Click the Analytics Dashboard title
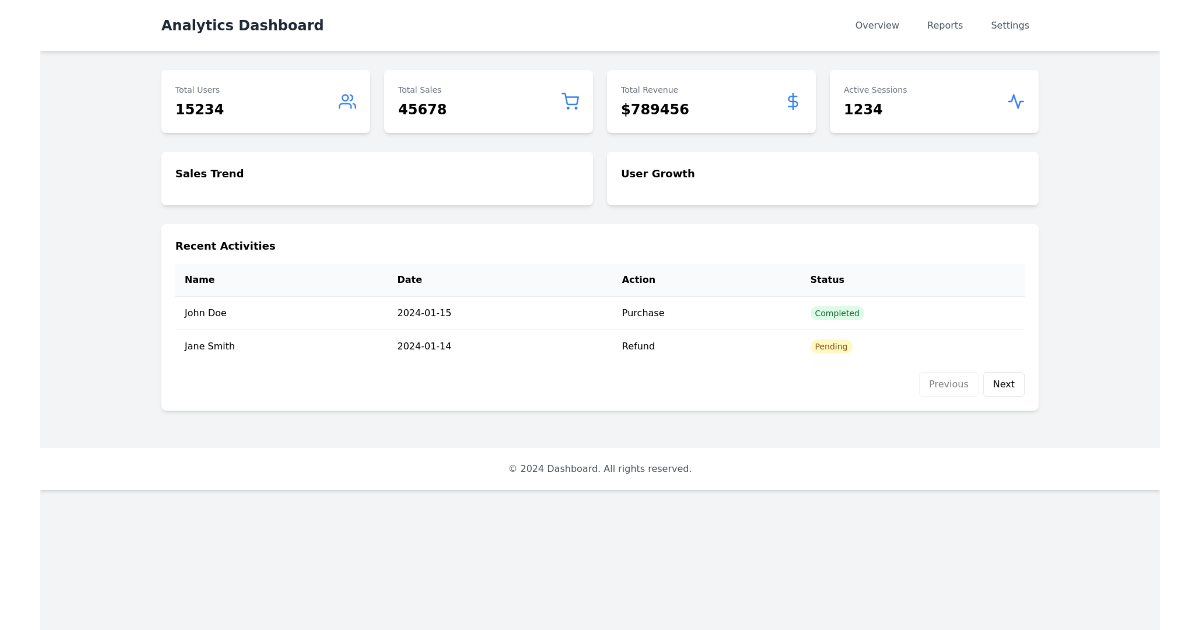Screen dimensions: 1200x630 click(x=242, y=25)
